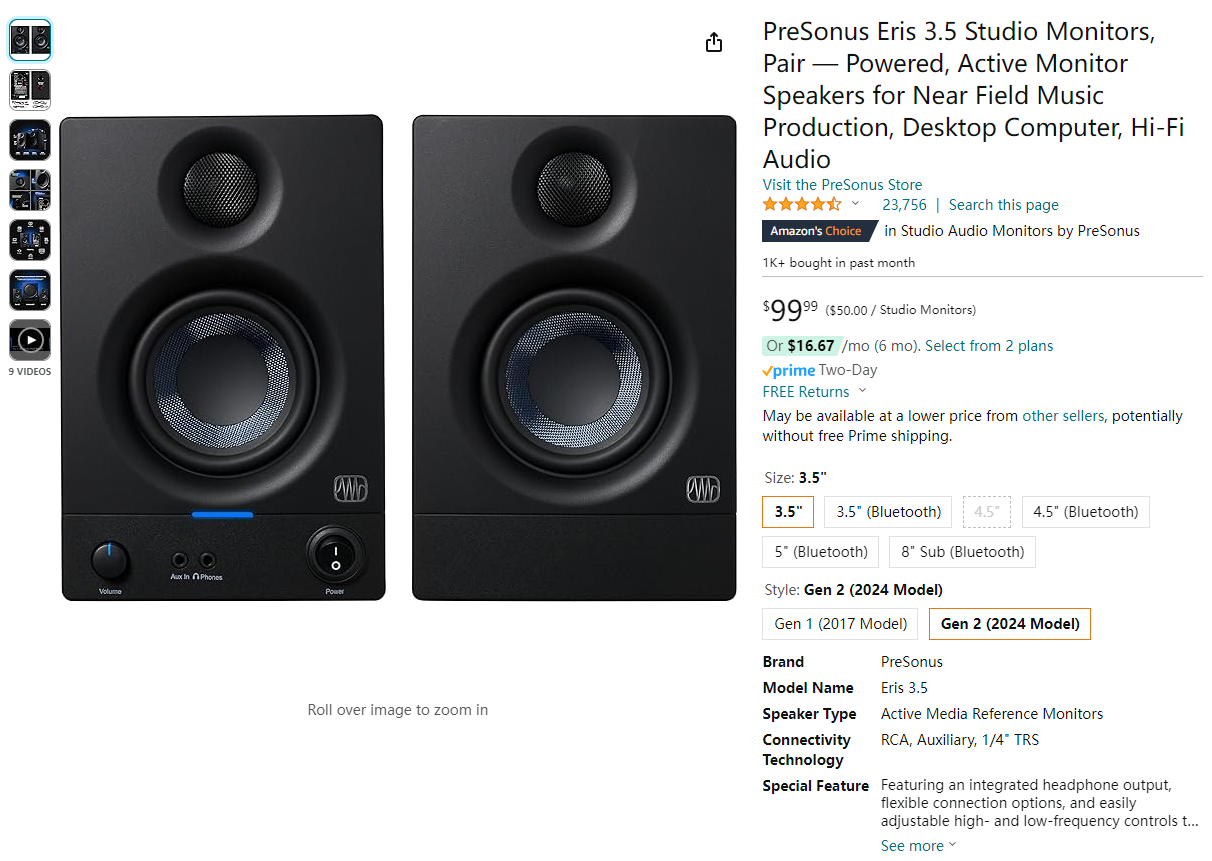The height and width of the screenshot is (861, 1212).
Task: Visit the PreSonus Store link
Action: tap(842, 185)
